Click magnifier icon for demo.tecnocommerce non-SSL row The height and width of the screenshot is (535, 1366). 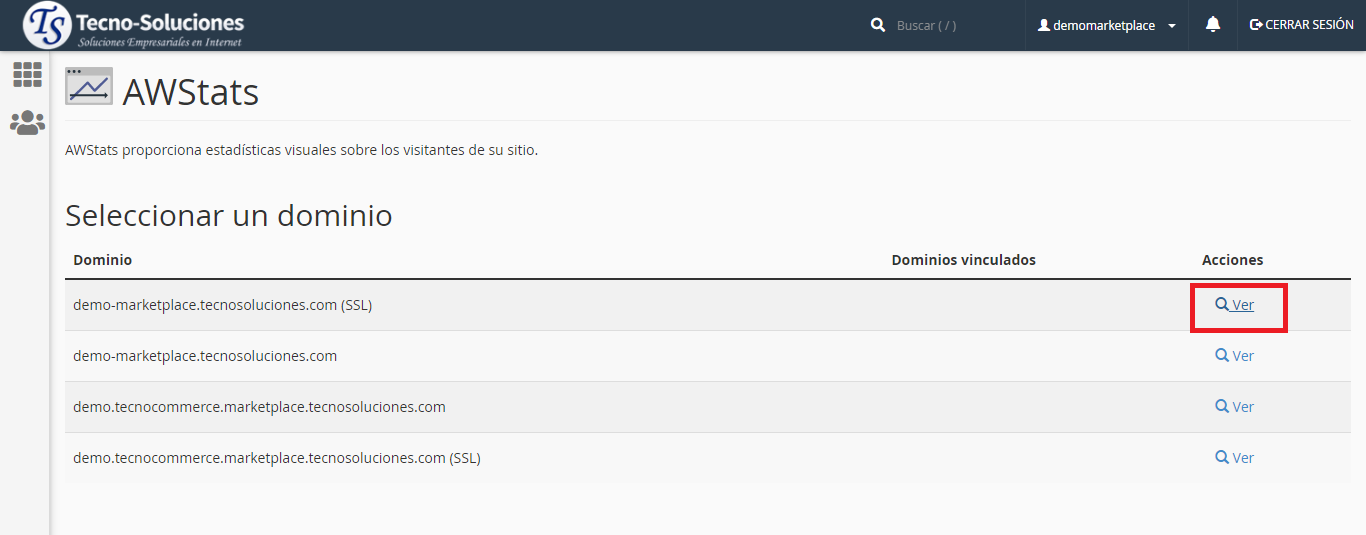(1221, 406)
